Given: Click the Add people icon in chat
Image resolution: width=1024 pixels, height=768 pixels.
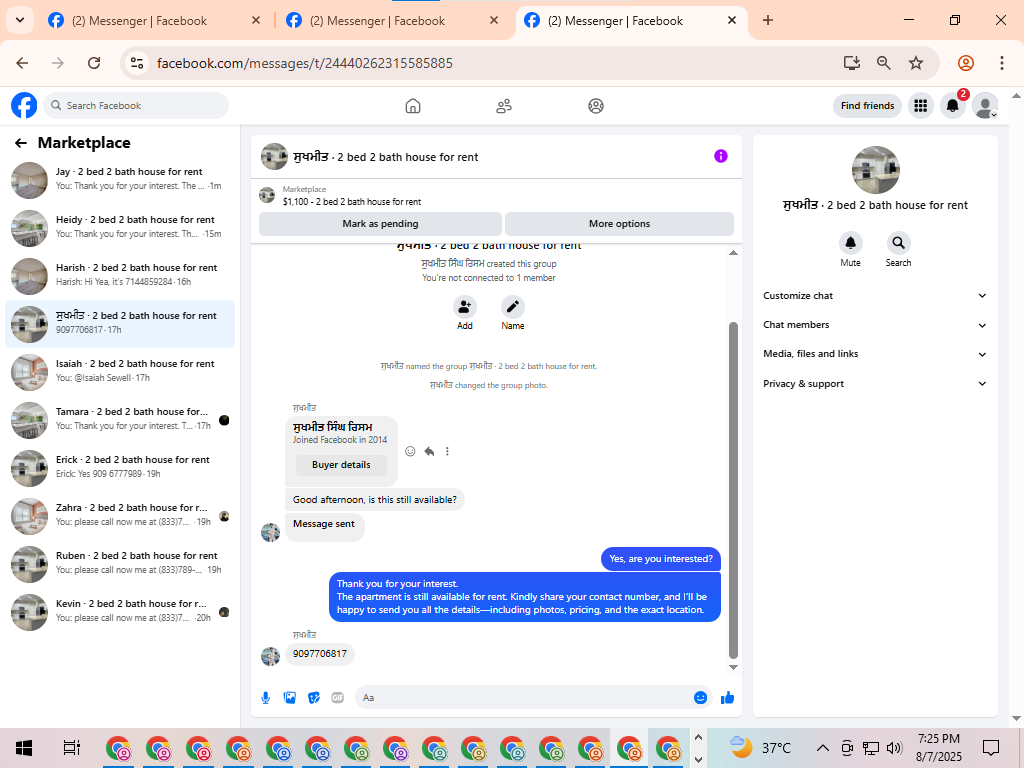Looking at the screenshot, I should (464, 307).
